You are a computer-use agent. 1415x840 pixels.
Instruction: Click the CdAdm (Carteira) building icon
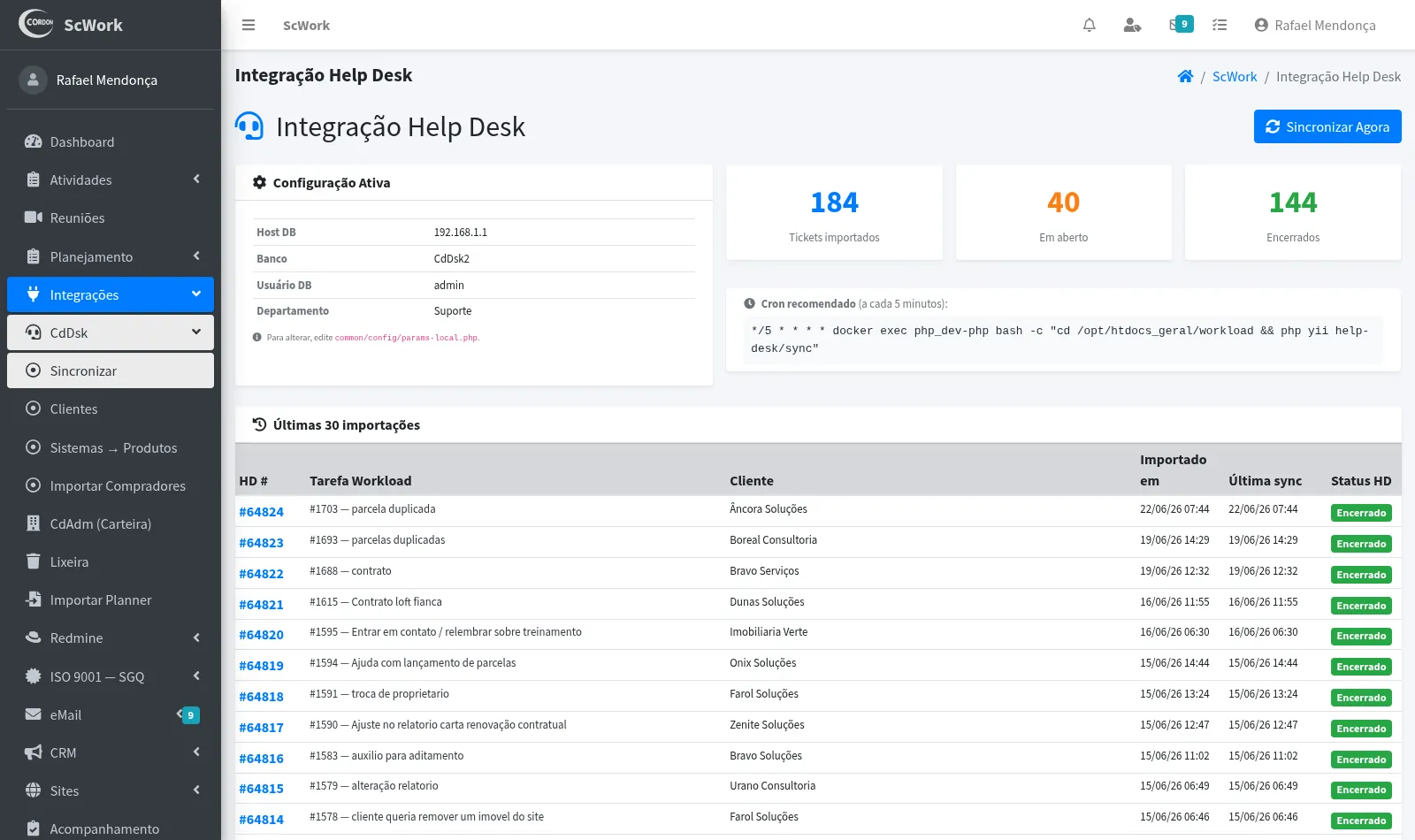click(x=33, y=523)
